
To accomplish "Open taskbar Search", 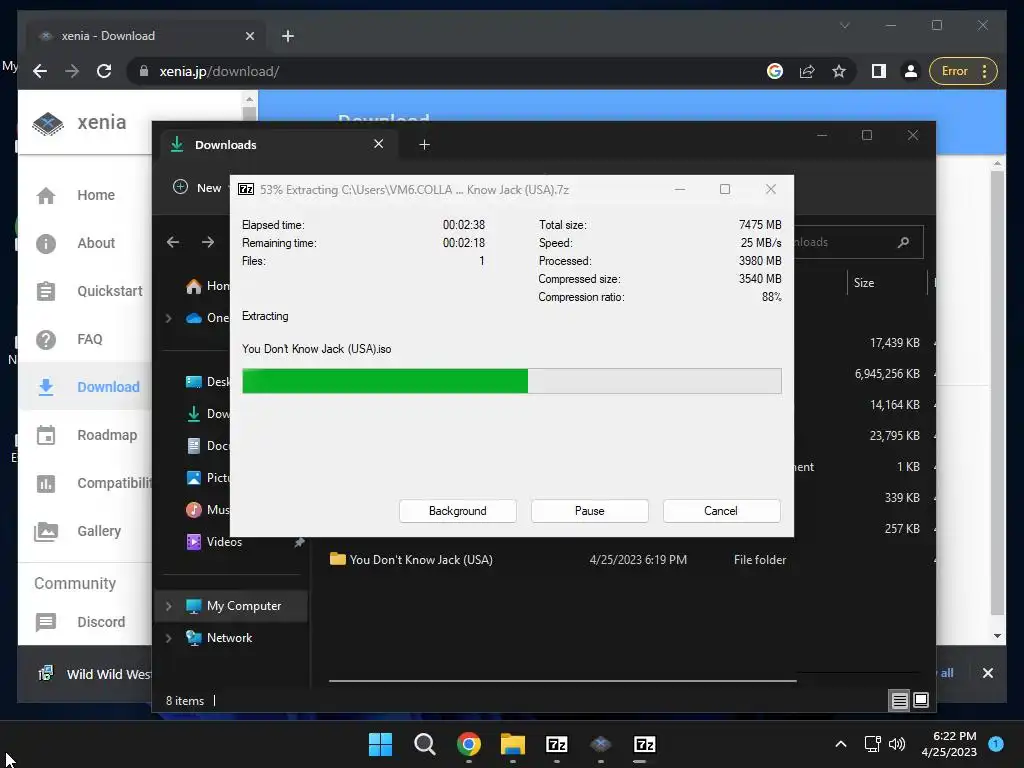I will (x=424, y=744).
